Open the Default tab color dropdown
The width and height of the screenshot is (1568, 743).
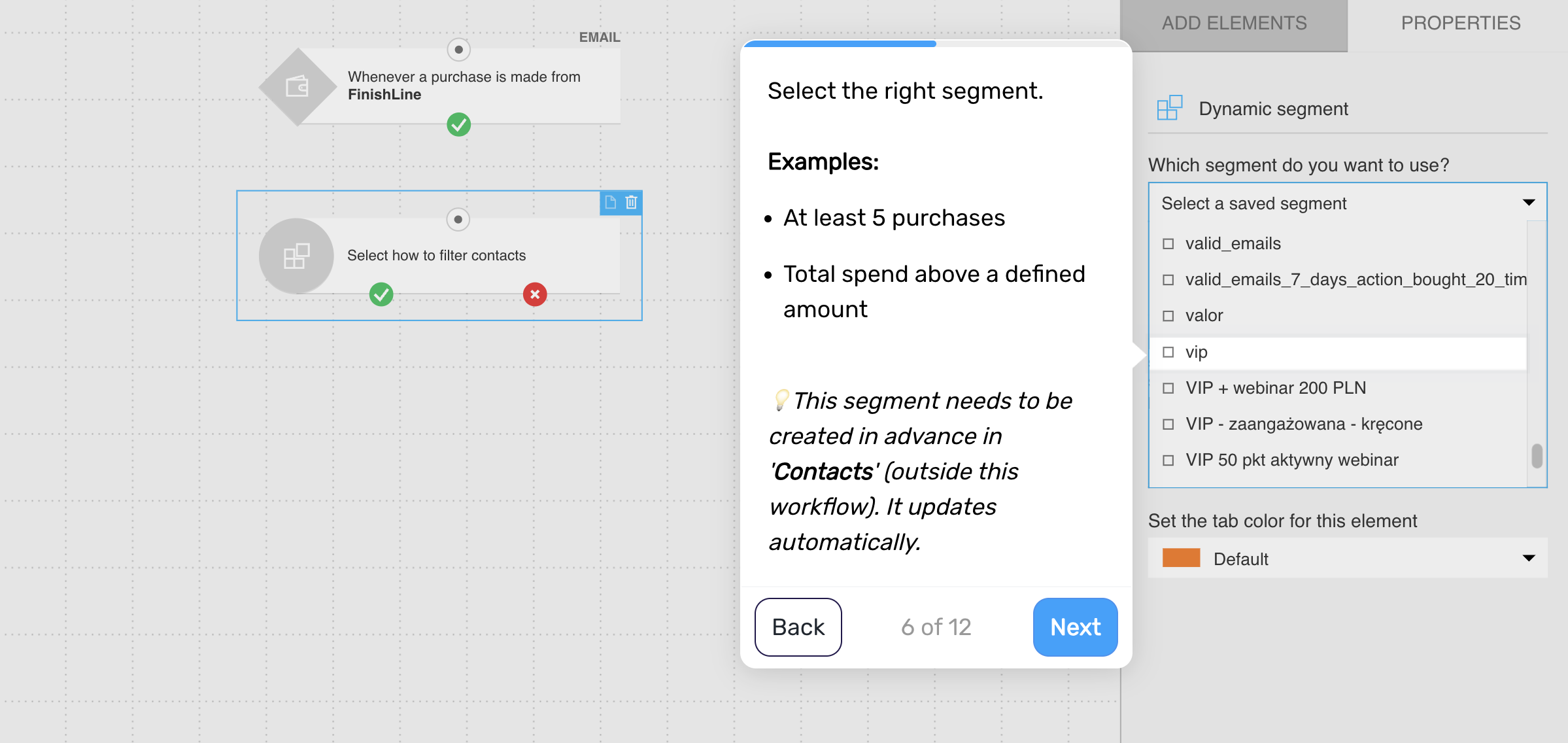(x=1347, y=558)
